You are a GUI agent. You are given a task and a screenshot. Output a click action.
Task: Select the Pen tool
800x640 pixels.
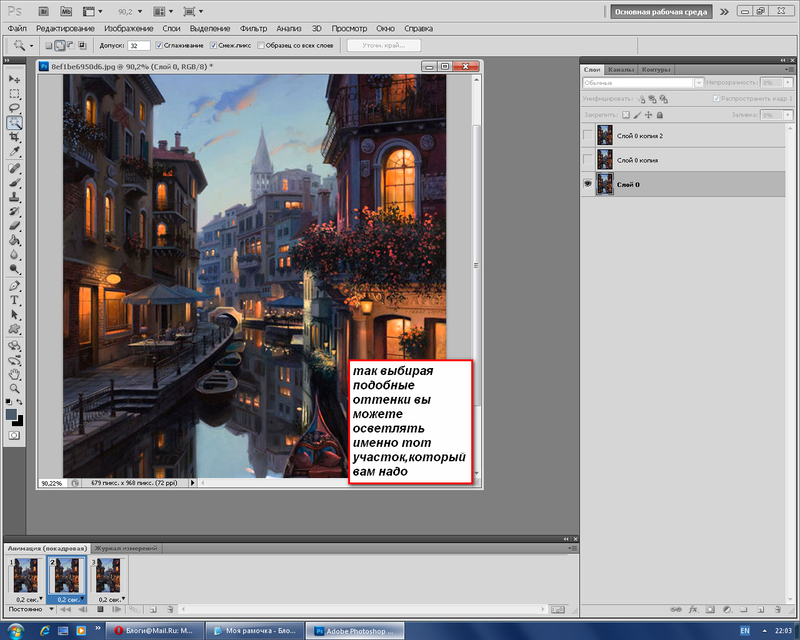[14, 286]
